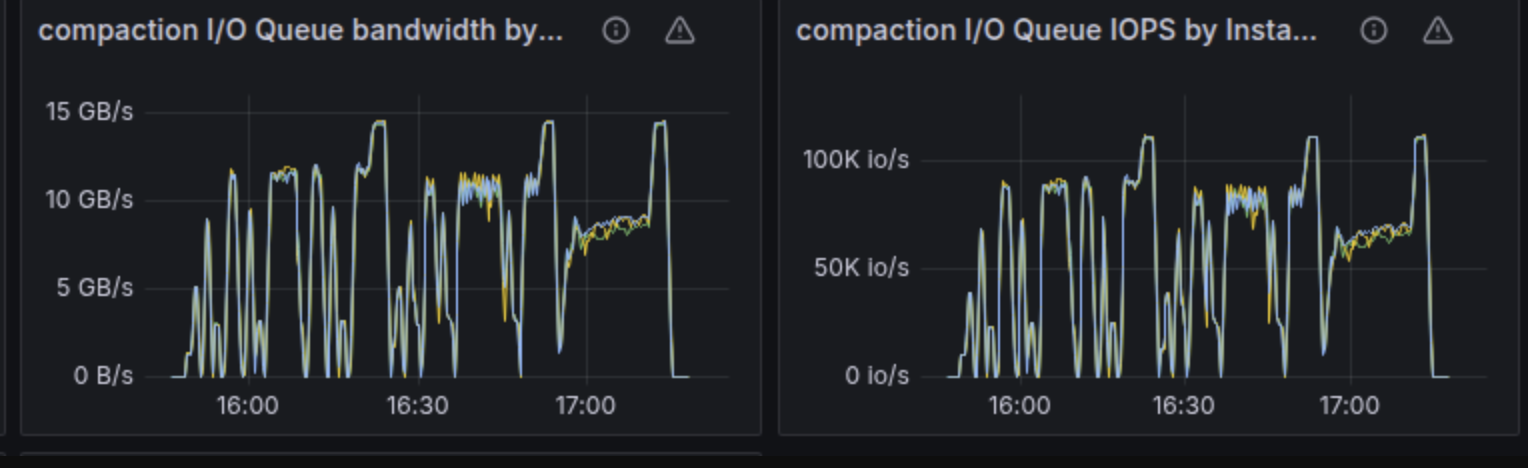Select 17:00 on the bandwidth time axis
This screenshot has width=1528, height=468.
point(585,406)
